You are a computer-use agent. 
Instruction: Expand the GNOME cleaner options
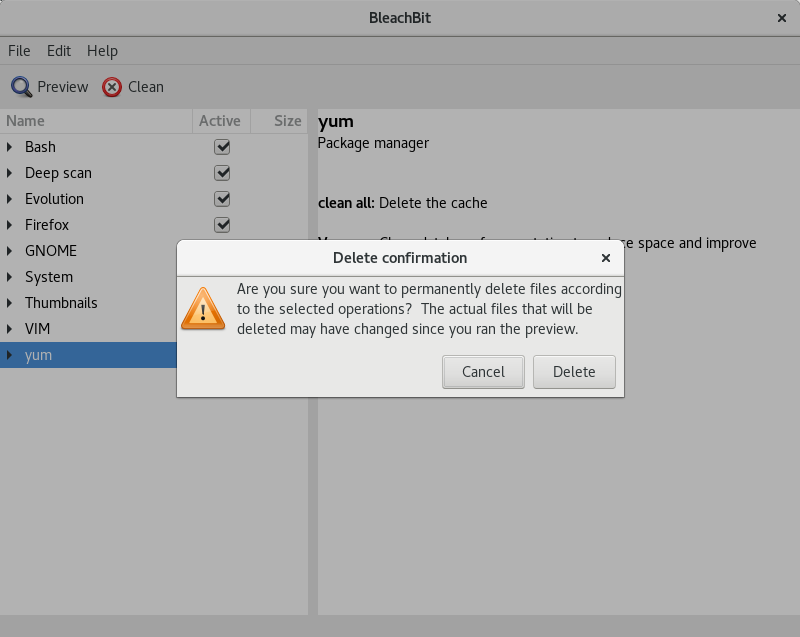coord(10,251)
